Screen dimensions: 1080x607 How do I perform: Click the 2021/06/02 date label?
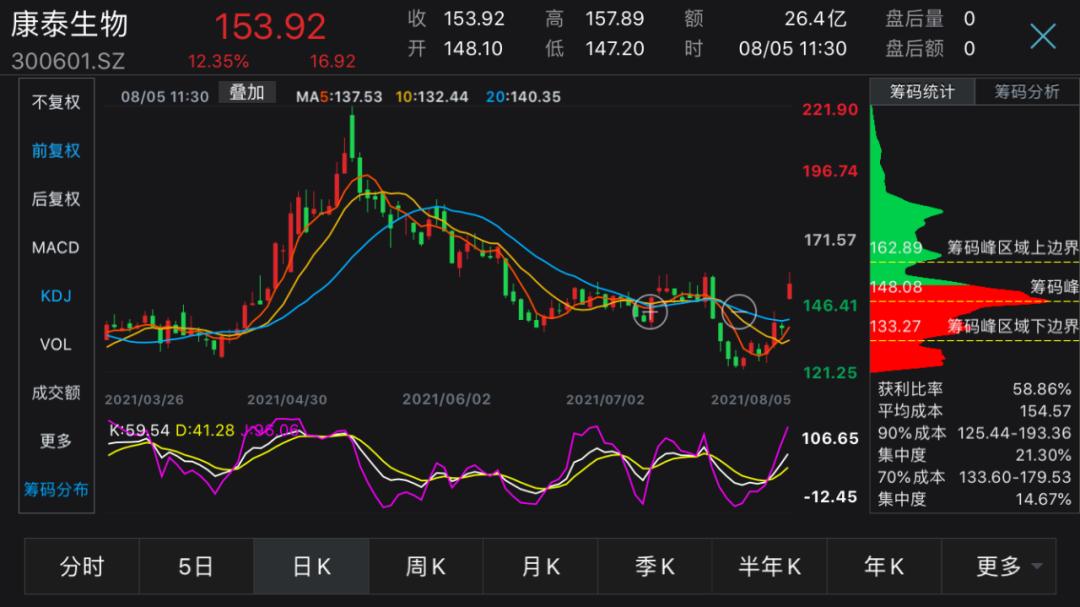(446, 400)
